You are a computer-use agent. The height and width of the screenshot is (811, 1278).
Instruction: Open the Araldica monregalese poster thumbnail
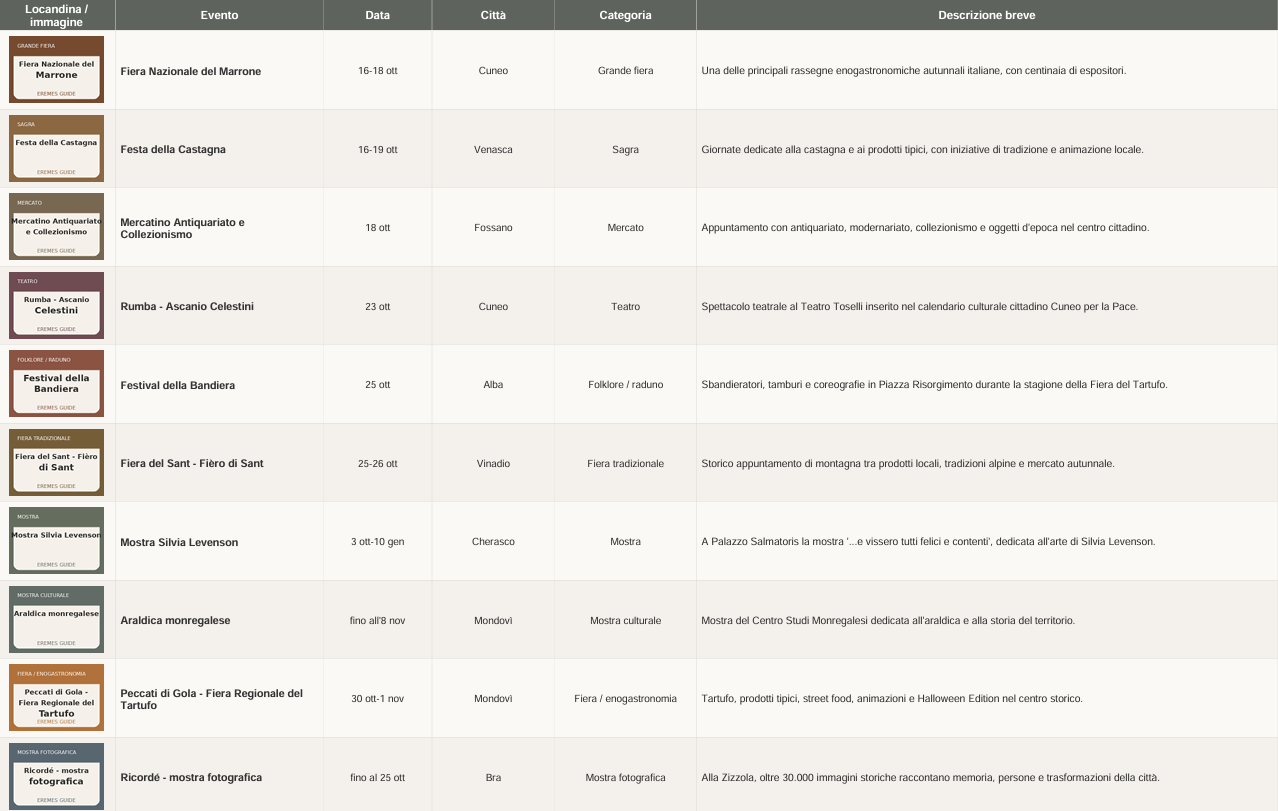(x=57, y=620)
